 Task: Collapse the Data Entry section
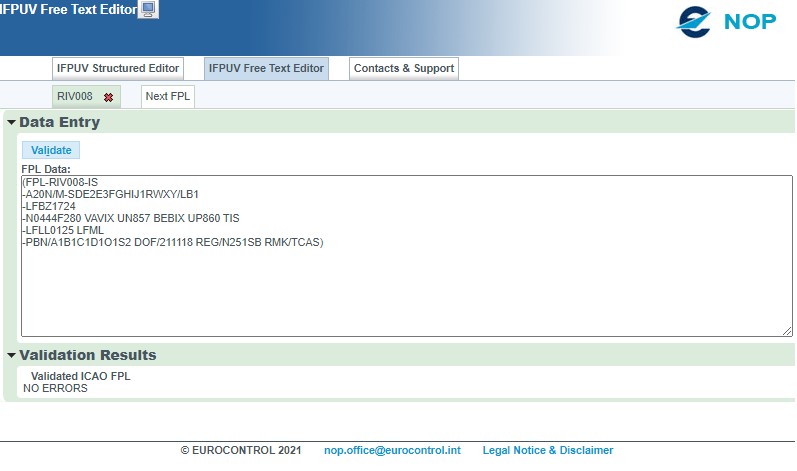(11, 122)
